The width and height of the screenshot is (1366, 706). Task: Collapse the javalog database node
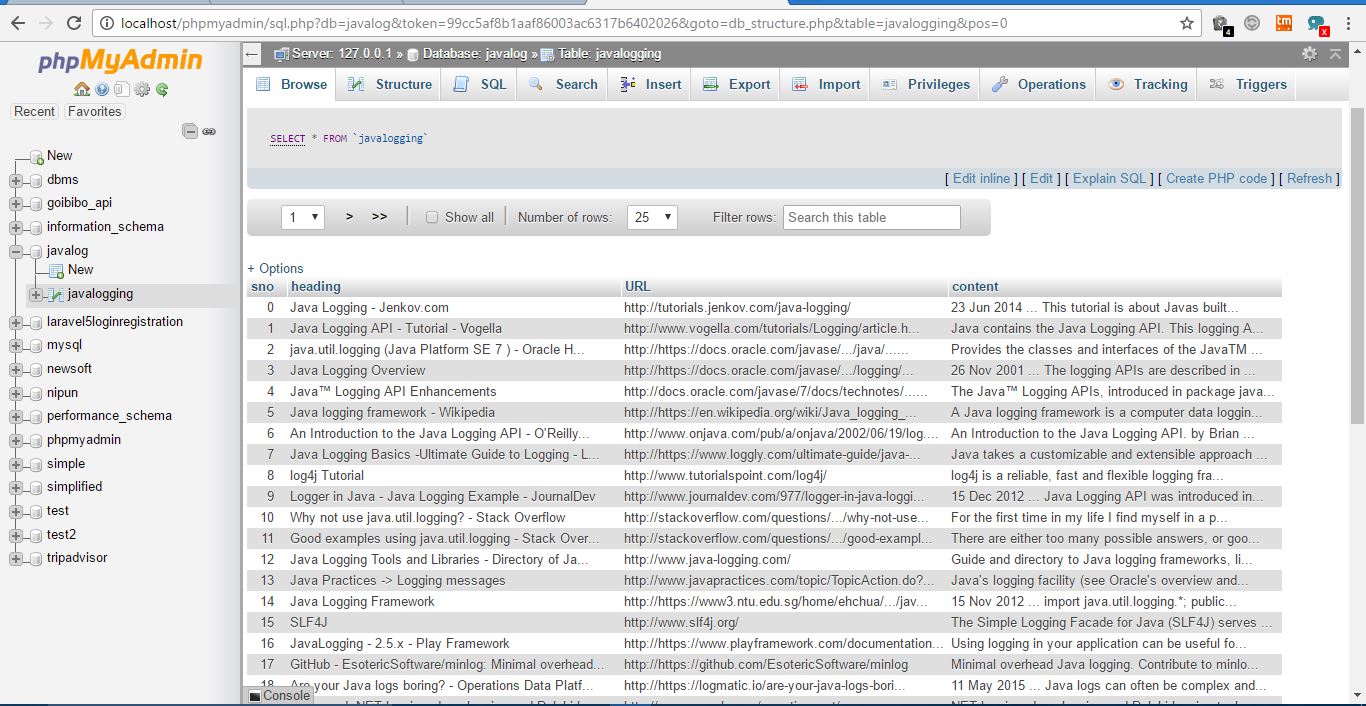pyautogui.click(x=16, y=252)
